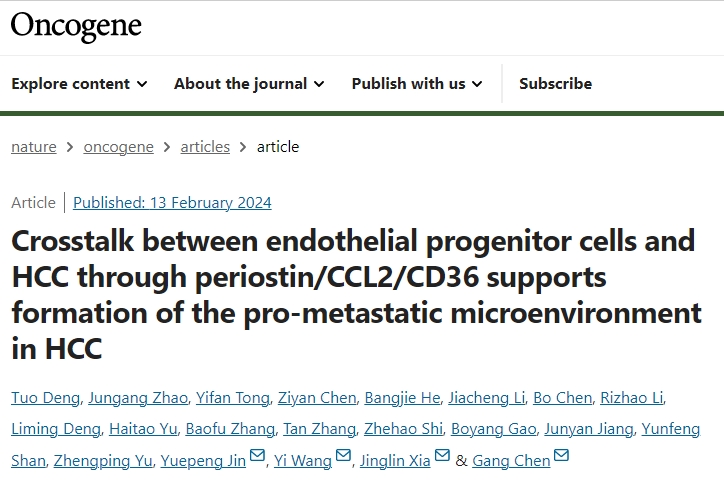Select the Ziyan Chen author link
Screen dimensions: 724x482
tap(317, 398)
